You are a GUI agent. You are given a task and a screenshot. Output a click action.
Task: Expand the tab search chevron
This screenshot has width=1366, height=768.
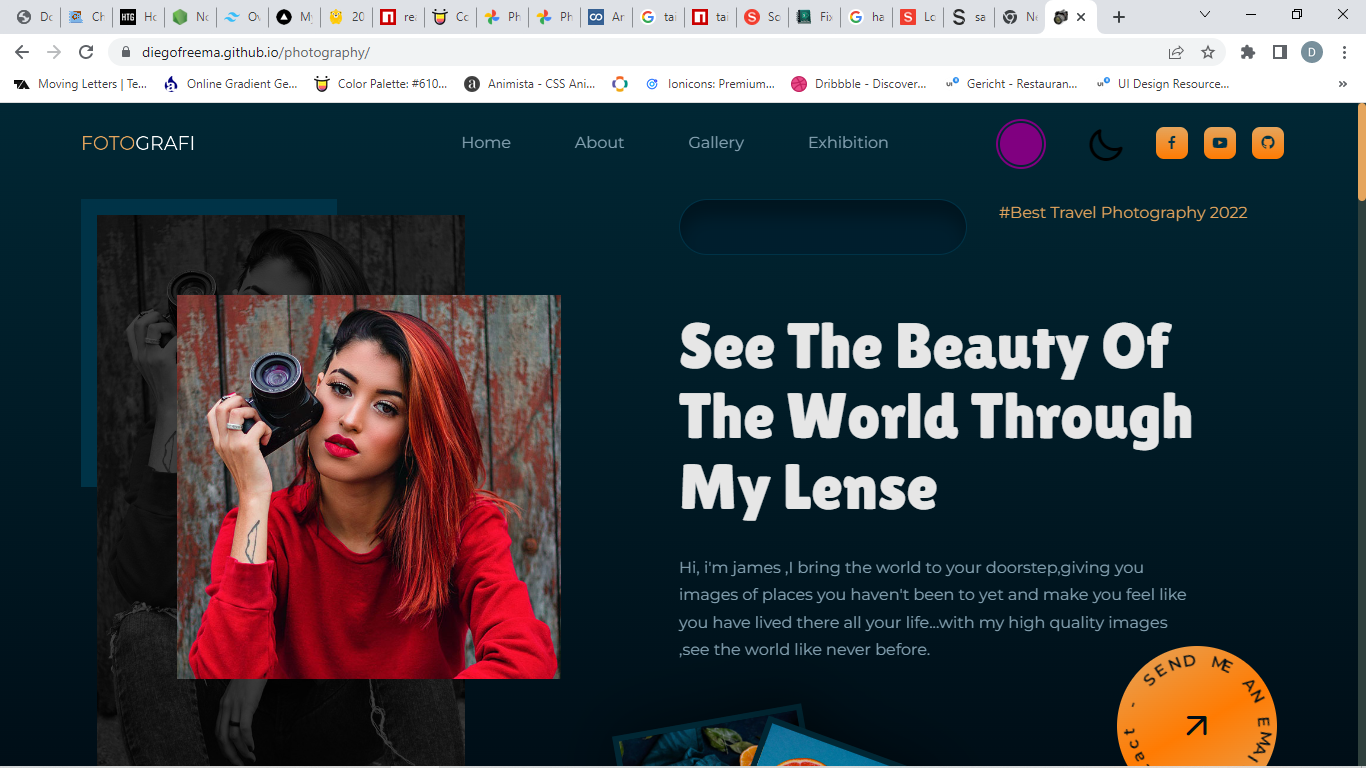click(x=1205, y=15)
